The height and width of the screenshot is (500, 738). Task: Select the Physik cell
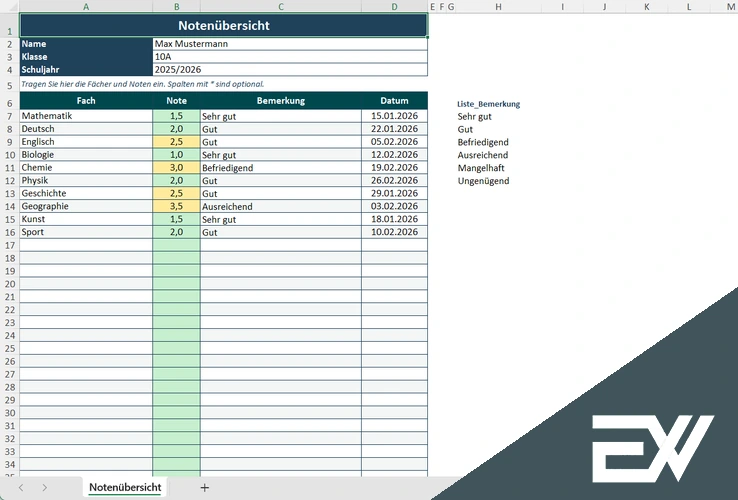tap(86, 180)
